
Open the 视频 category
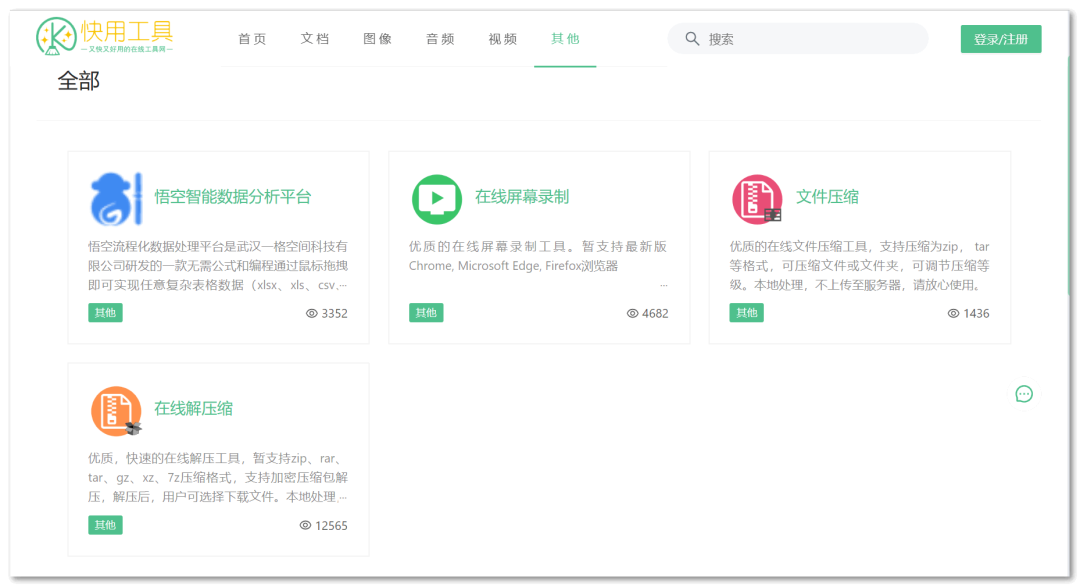pos(502,38)
